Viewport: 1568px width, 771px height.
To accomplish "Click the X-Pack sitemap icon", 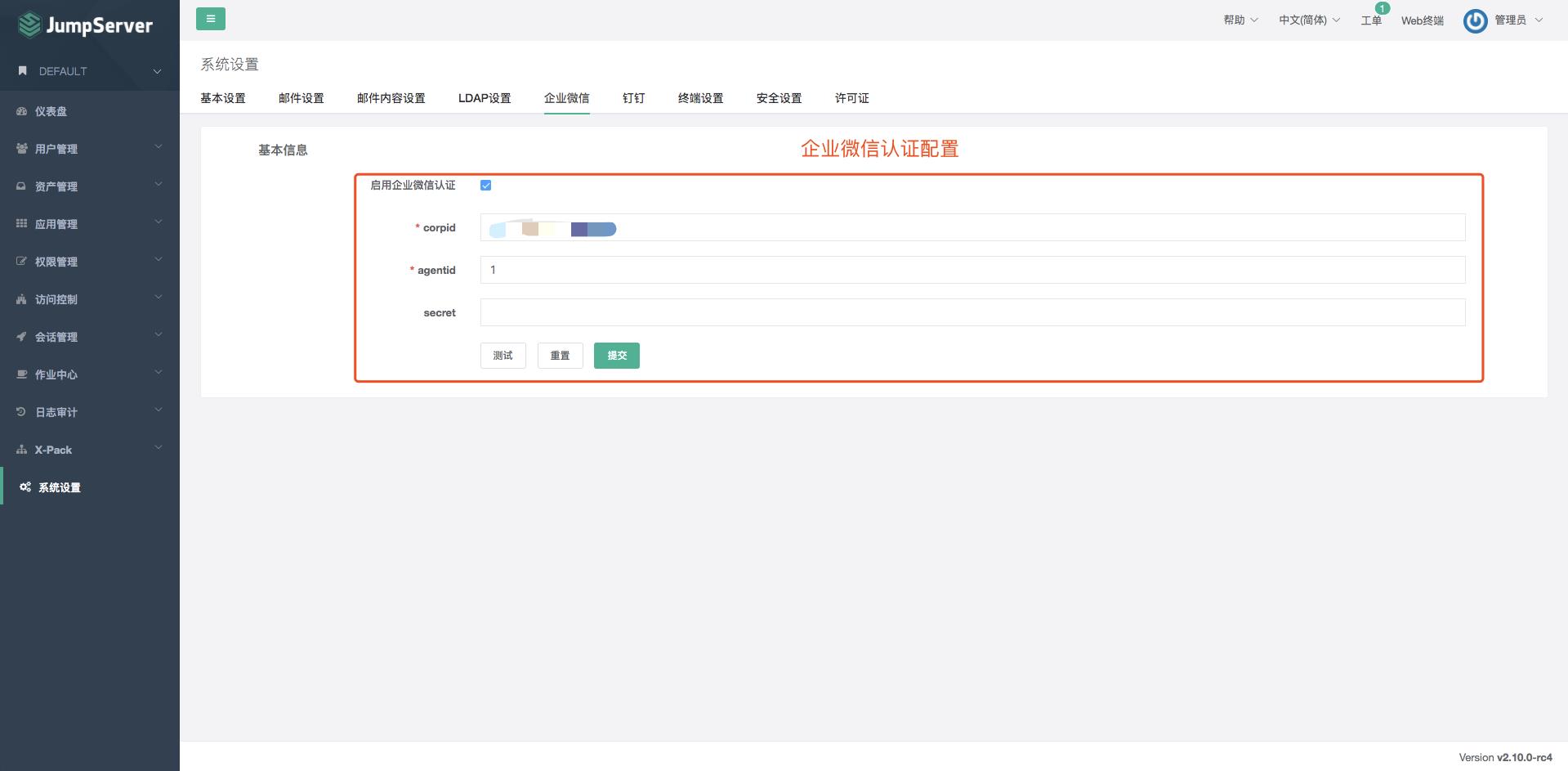I will click(x=22, y=450).
